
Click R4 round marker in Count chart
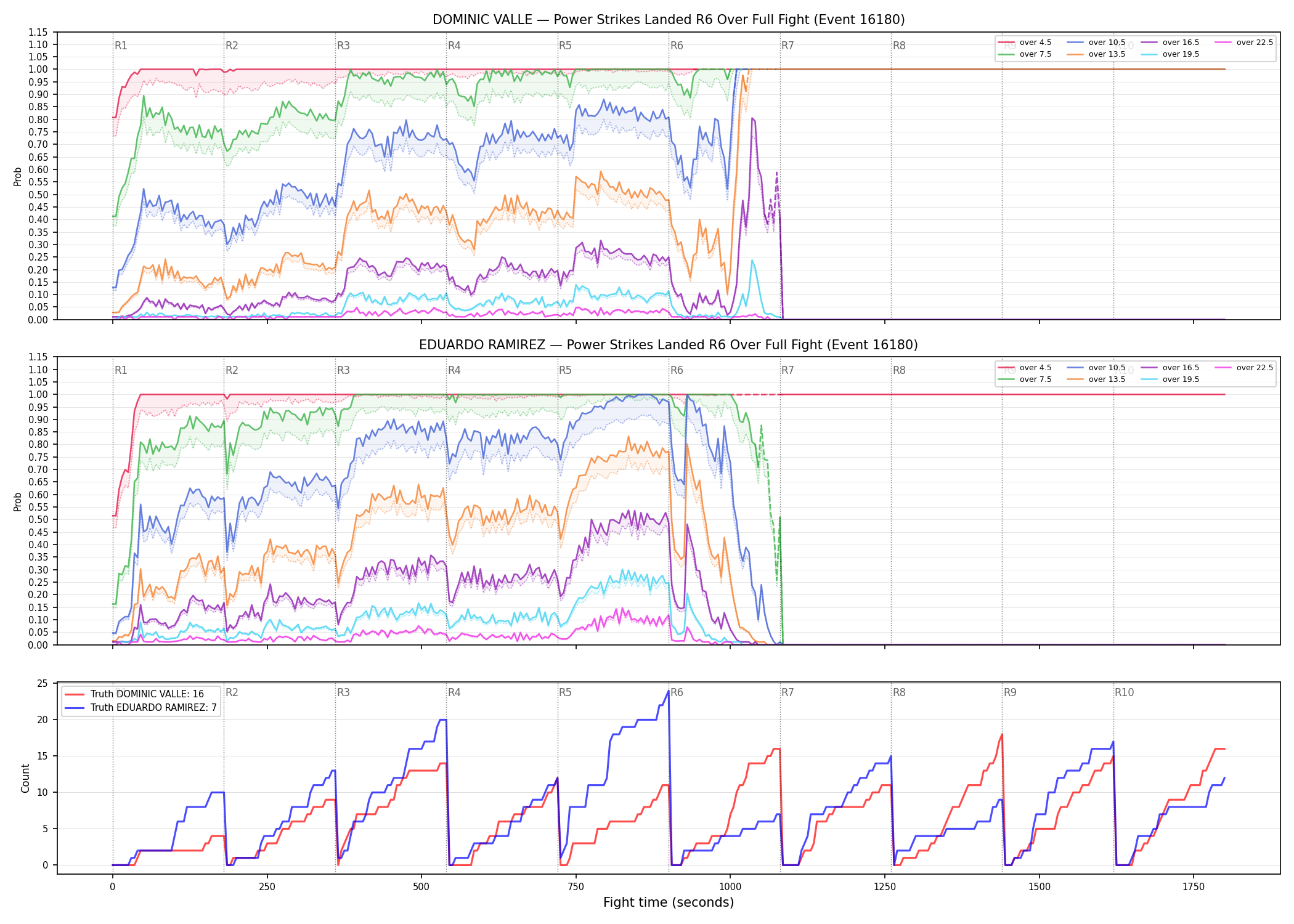pyautogui.click(x=454, y=692)
